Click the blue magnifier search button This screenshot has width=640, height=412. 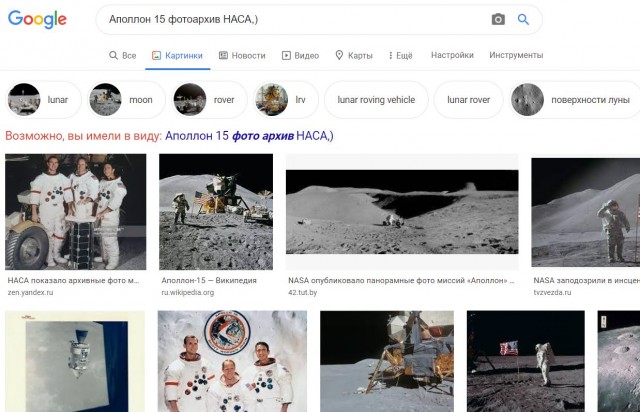[523, 19]
